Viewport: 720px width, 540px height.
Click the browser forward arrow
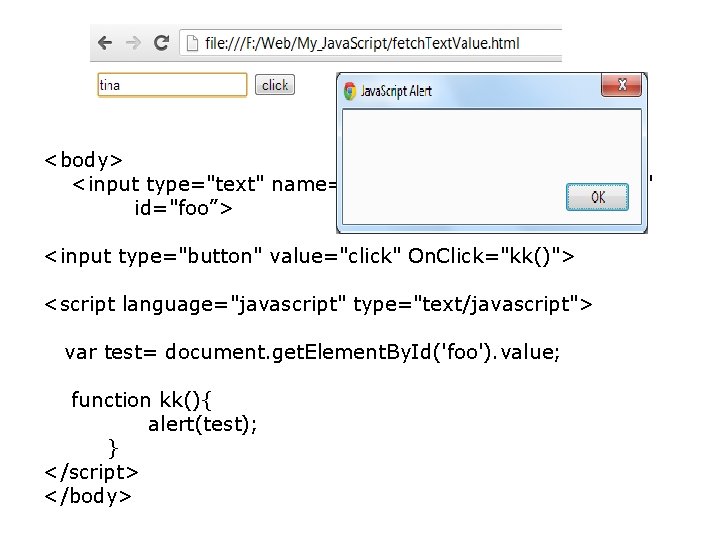tap(133, 43)
